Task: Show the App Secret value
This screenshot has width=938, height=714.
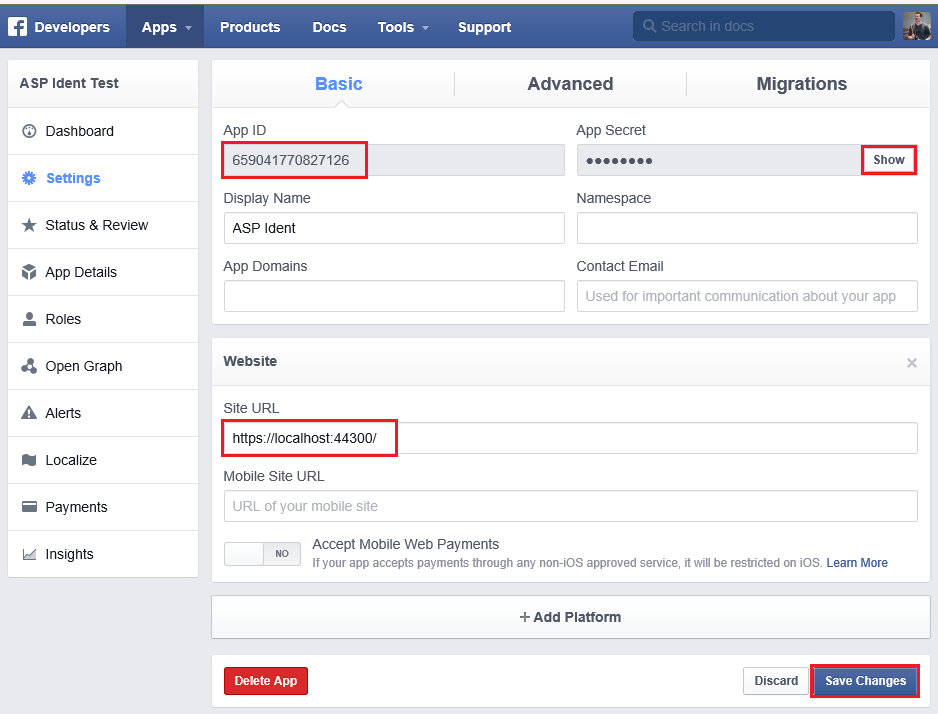Action: pyautogui.click(x=888, y=160)
